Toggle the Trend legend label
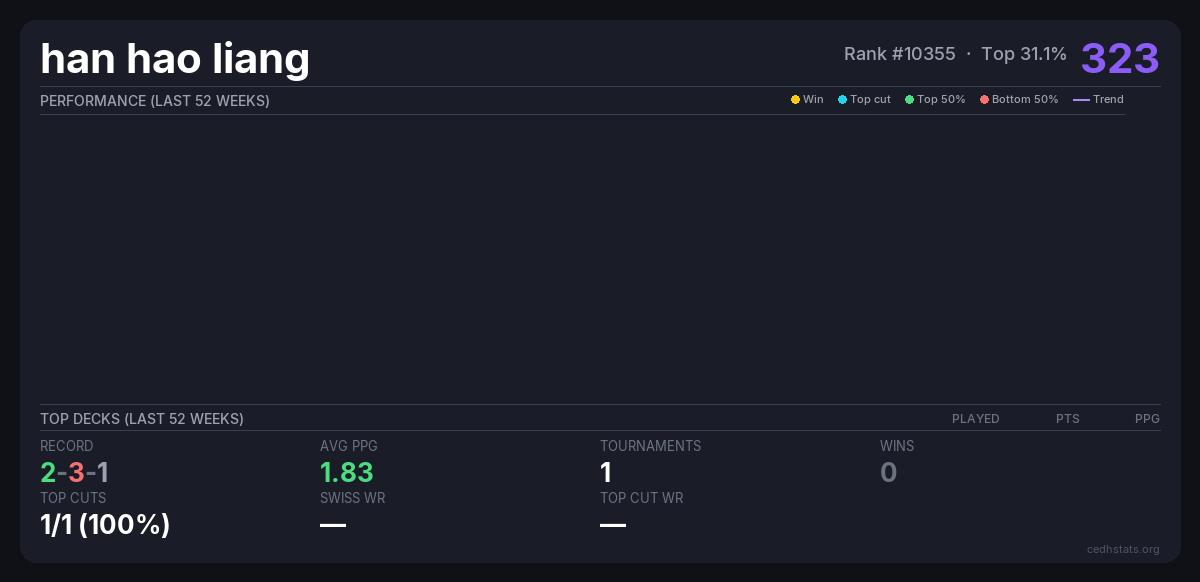This screenshot has height=582, width=1200. click(x=1108, y=100)
